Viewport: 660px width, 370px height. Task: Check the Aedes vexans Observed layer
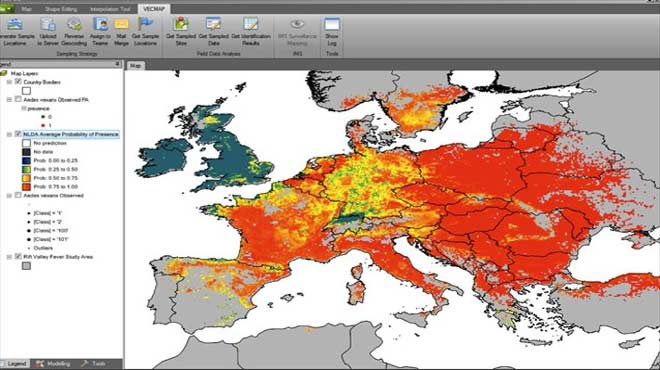coord(18,195)
